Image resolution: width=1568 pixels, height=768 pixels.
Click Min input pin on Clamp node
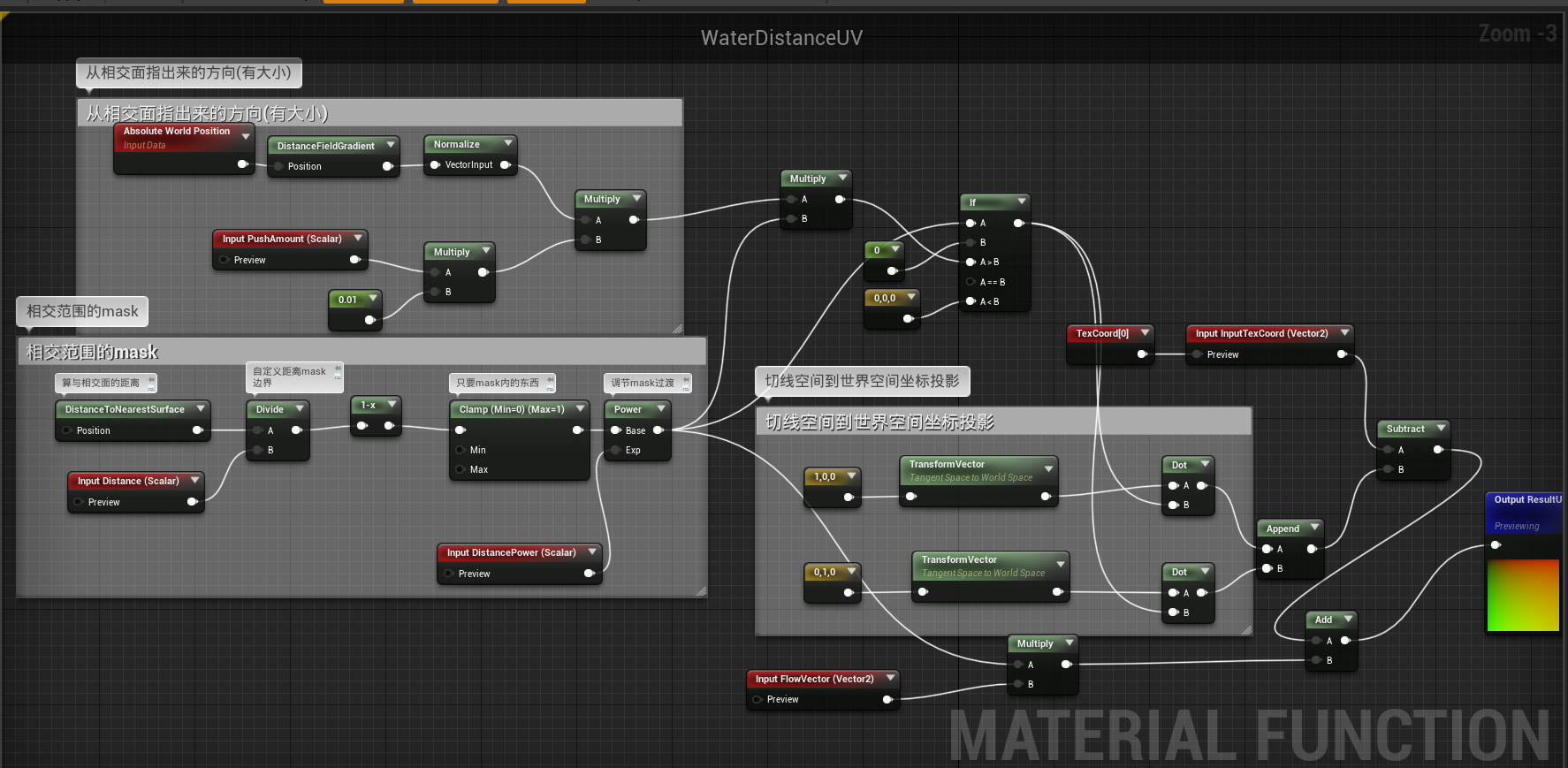click(461, 450)
